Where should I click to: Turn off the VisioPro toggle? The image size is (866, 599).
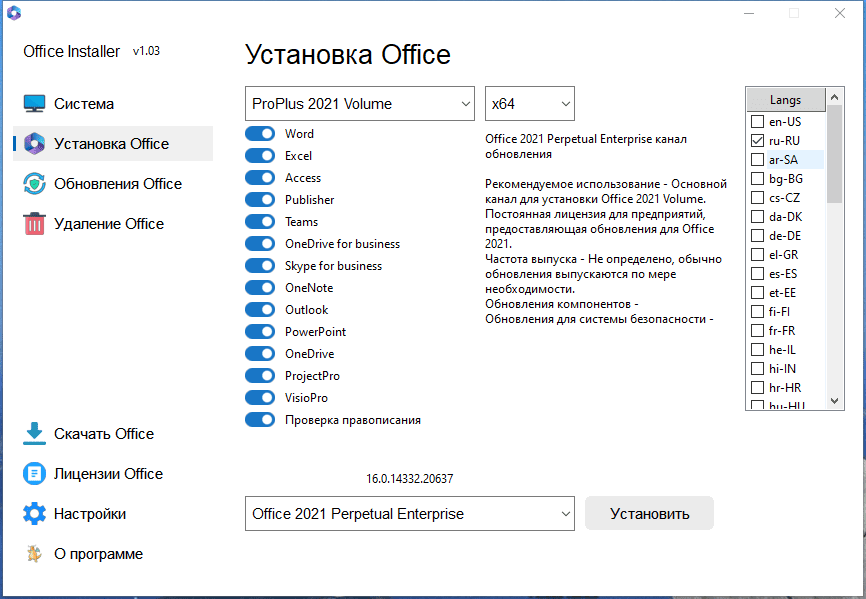[x=260, y=397]
